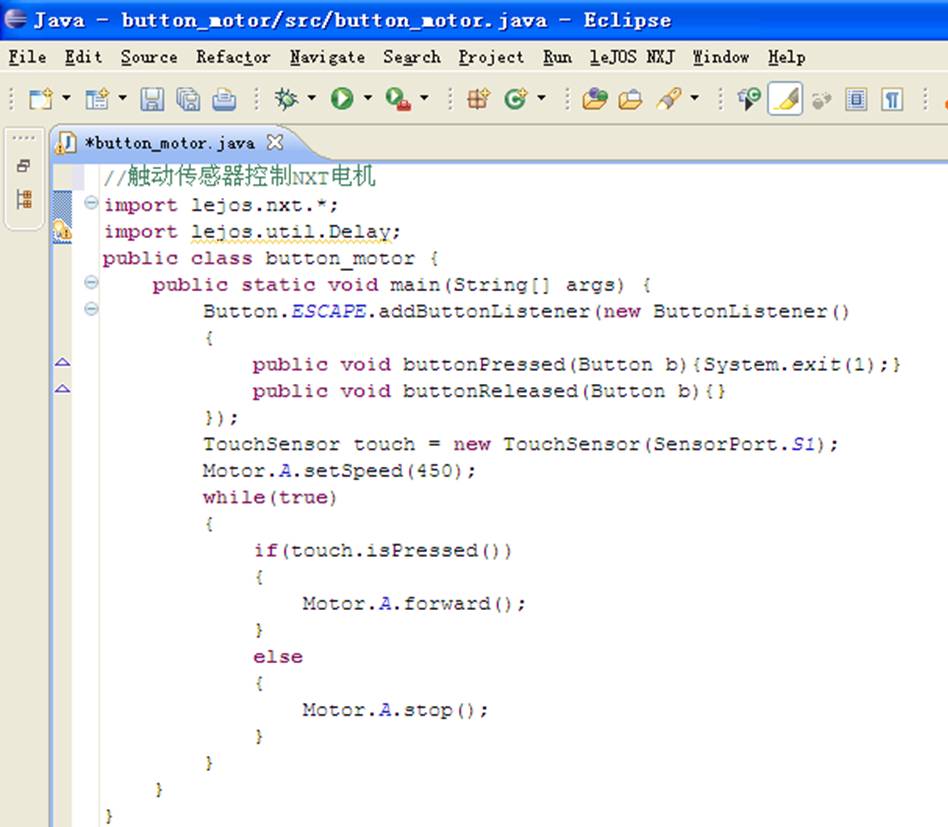Open the Run dropdown arrow

pyautogui.click(x=368, y=97)
